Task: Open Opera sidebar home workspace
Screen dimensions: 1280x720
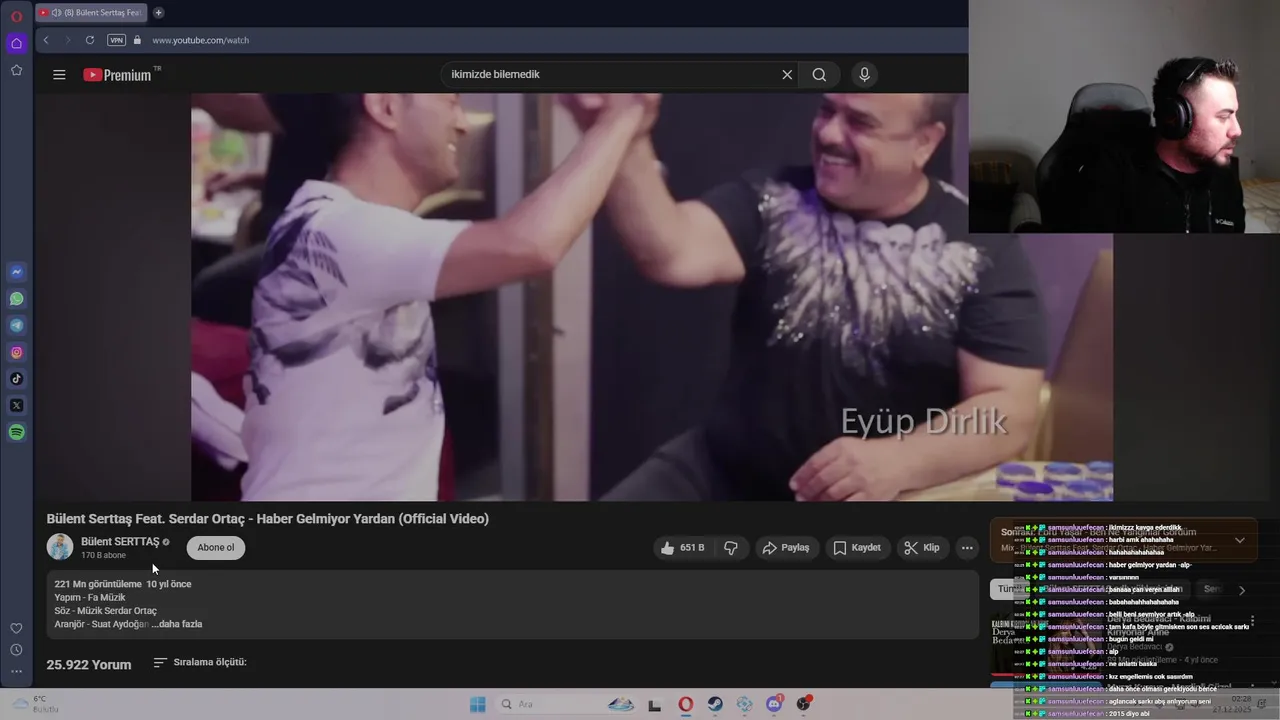Action: [x=16, y=43]
